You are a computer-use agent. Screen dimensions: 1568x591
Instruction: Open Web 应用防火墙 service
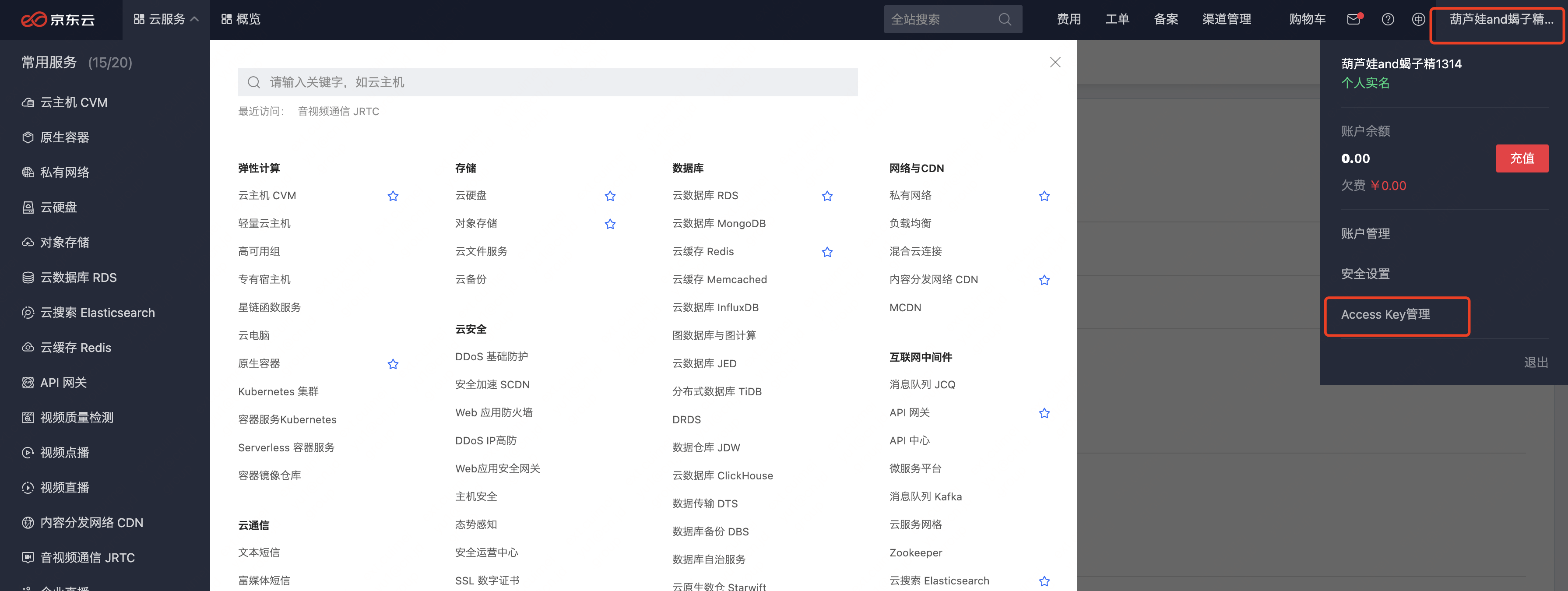494,413
